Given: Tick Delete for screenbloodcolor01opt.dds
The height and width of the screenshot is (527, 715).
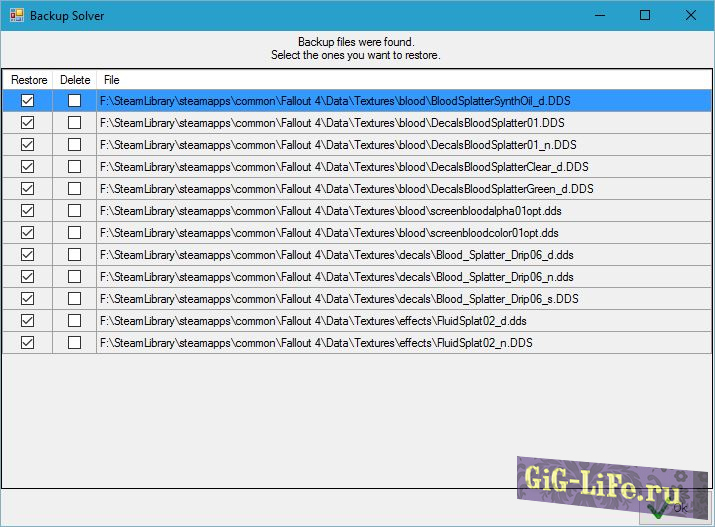Looking at the screenshot, I should 74,232.
